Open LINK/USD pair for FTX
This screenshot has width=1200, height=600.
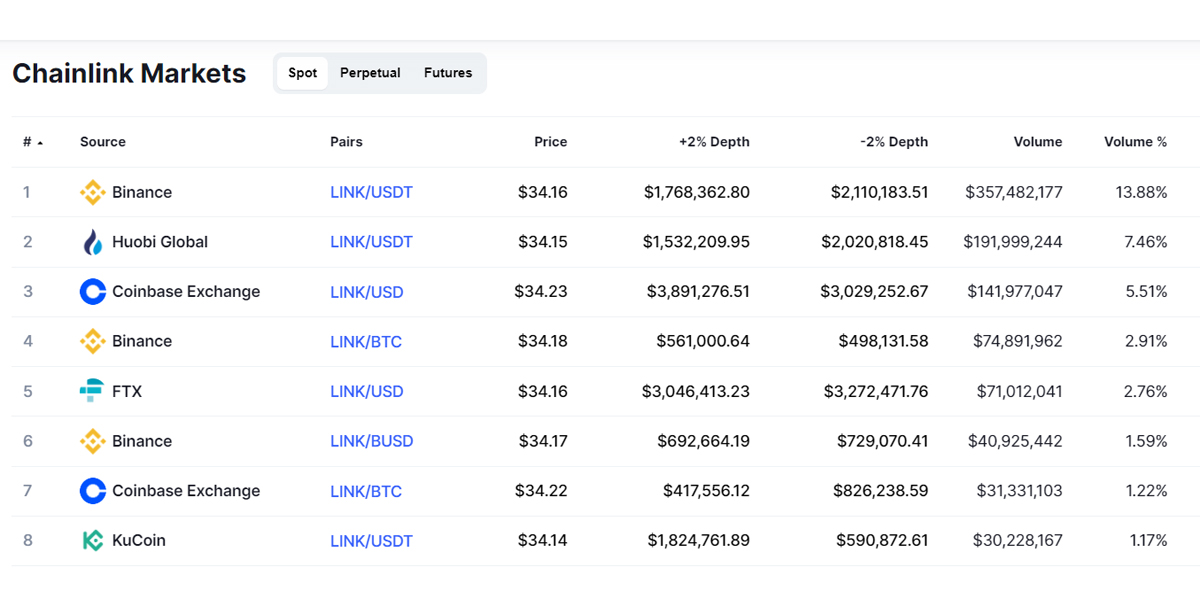[x=367, y=391]
